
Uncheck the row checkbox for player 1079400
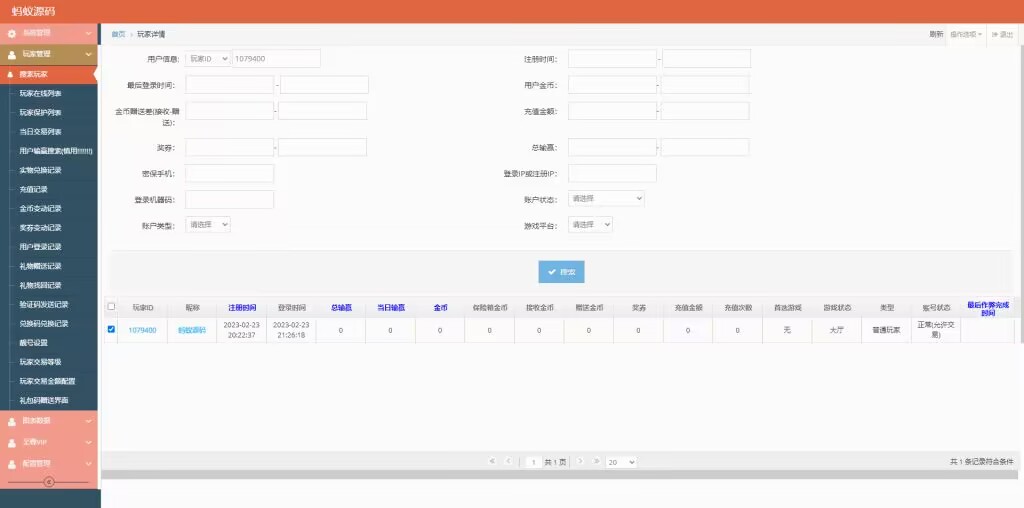(x=111, y=329)
